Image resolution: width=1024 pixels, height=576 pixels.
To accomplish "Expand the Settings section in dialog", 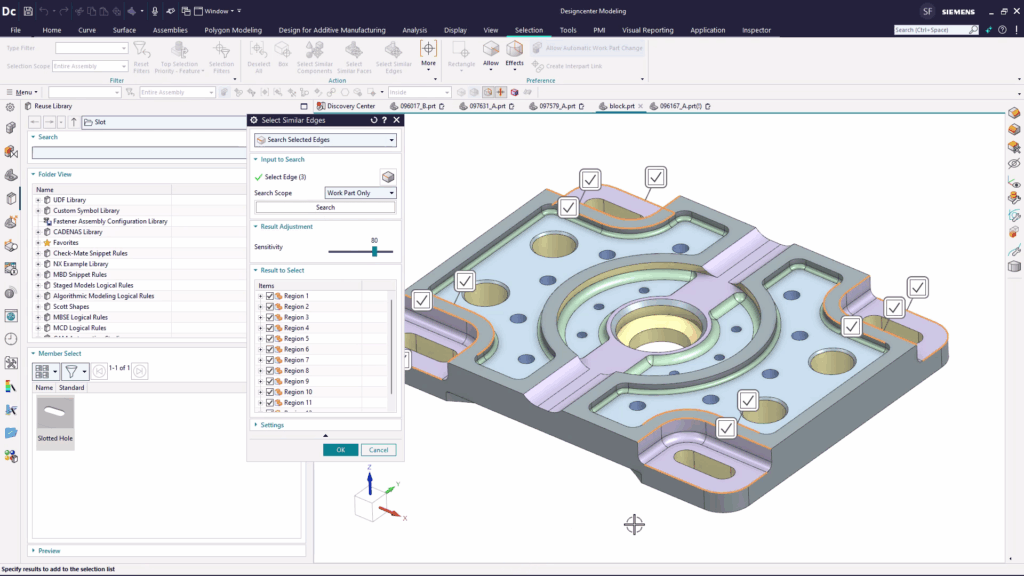I will pos(272,425).
